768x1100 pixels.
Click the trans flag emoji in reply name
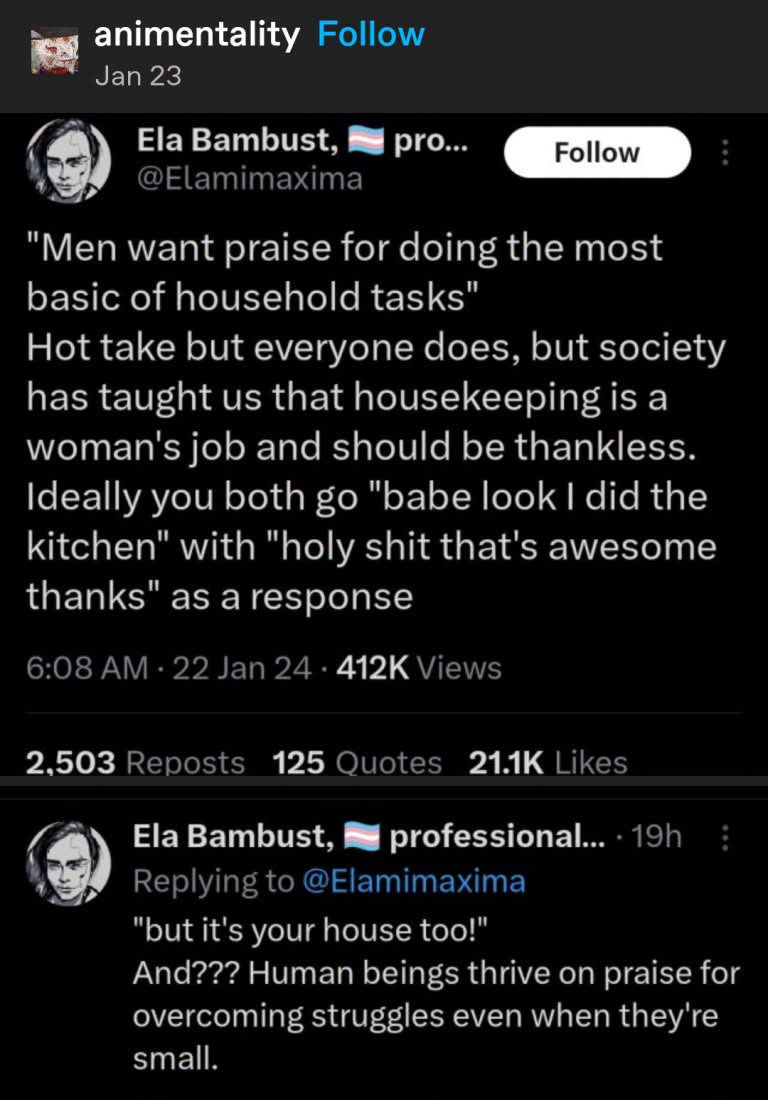point(362,838)
